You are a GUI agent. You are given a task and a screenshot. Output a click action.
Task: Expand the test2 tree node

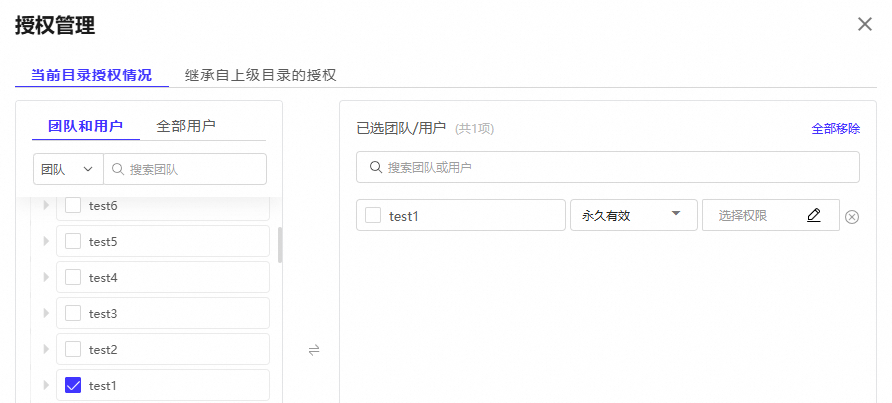pos(47,349)
